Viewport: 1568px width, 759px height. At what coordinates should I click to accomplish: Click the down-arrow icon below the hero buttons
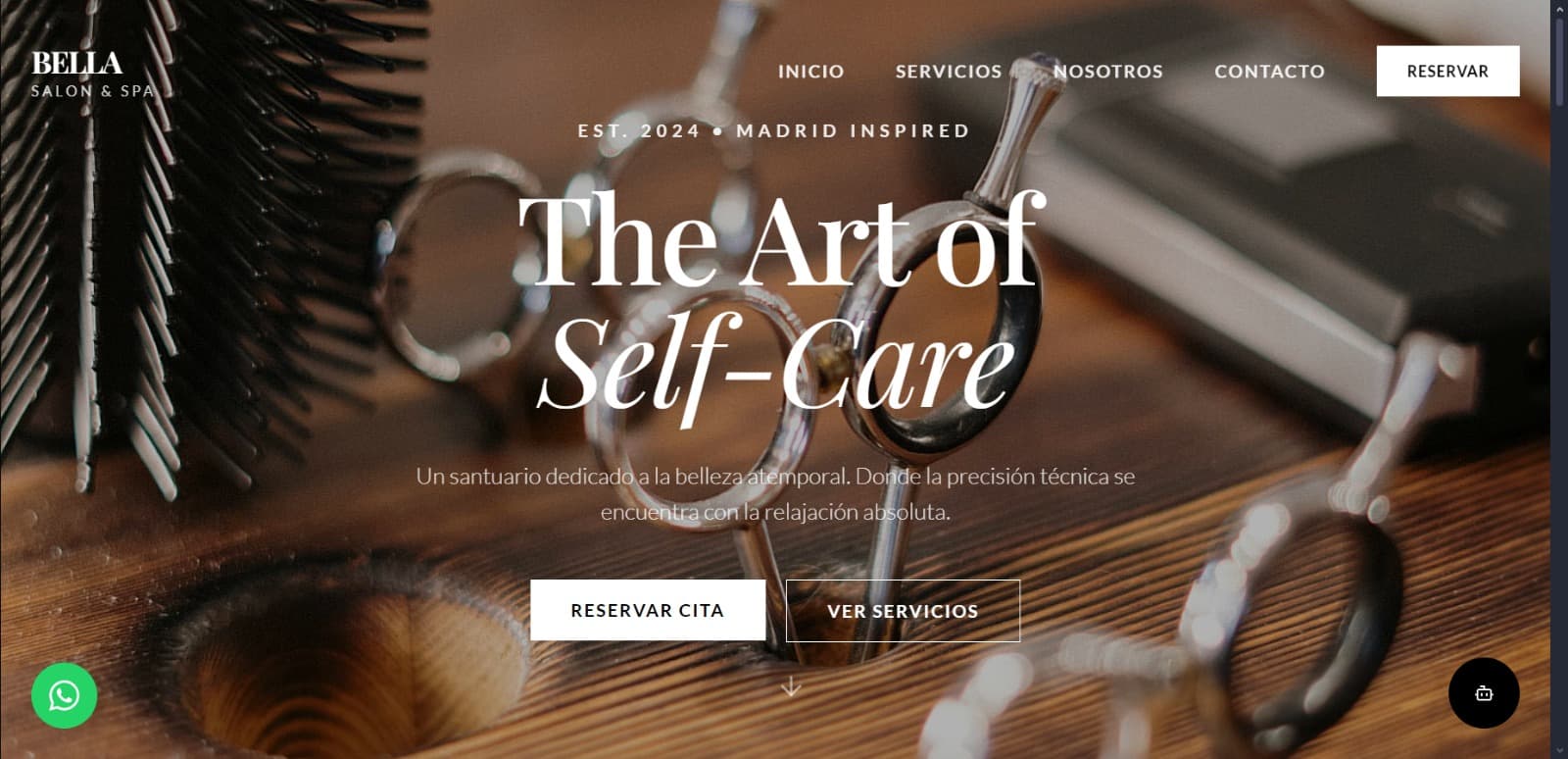[791, 686]
